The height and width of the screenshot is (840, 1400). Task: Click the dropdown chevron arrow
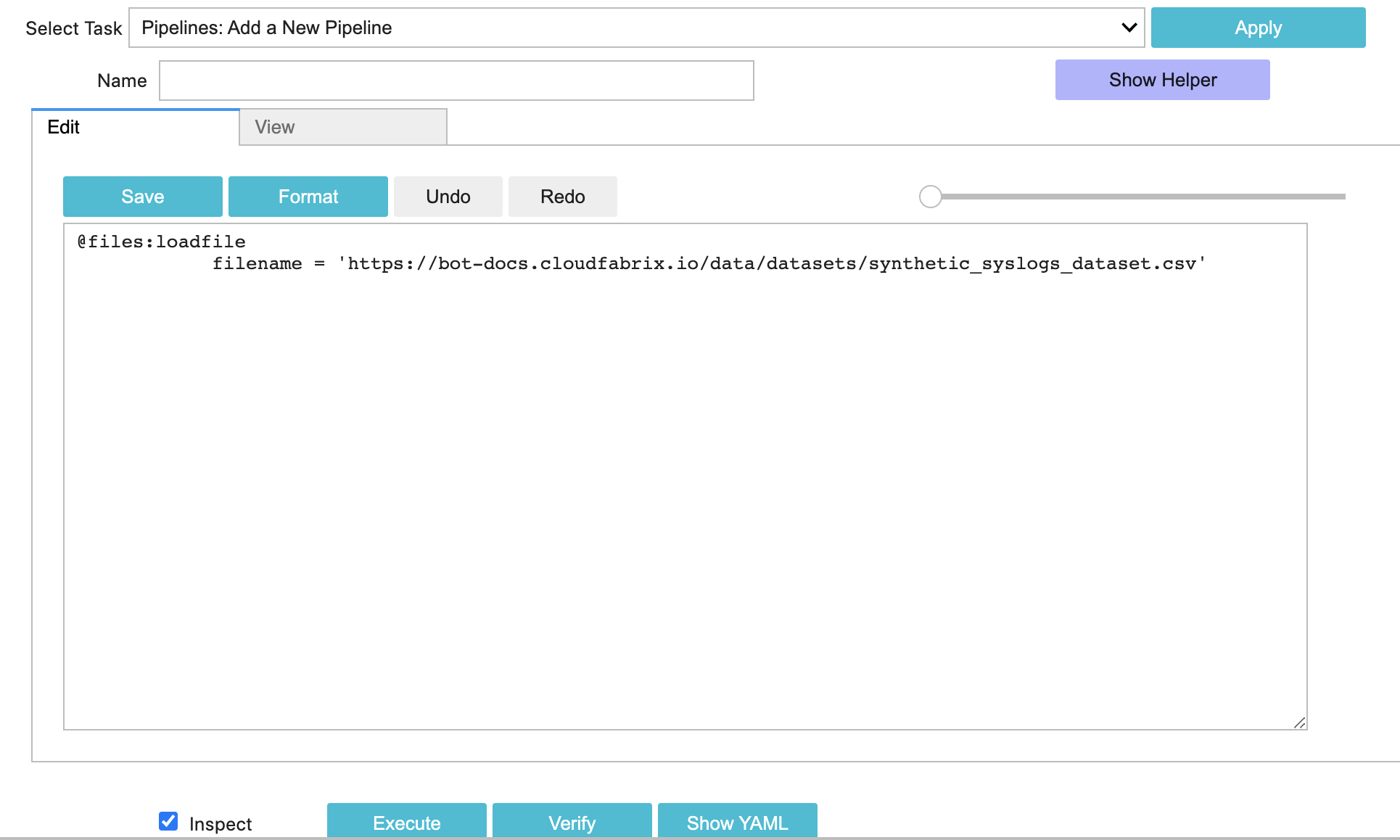tap(1129, 28)
